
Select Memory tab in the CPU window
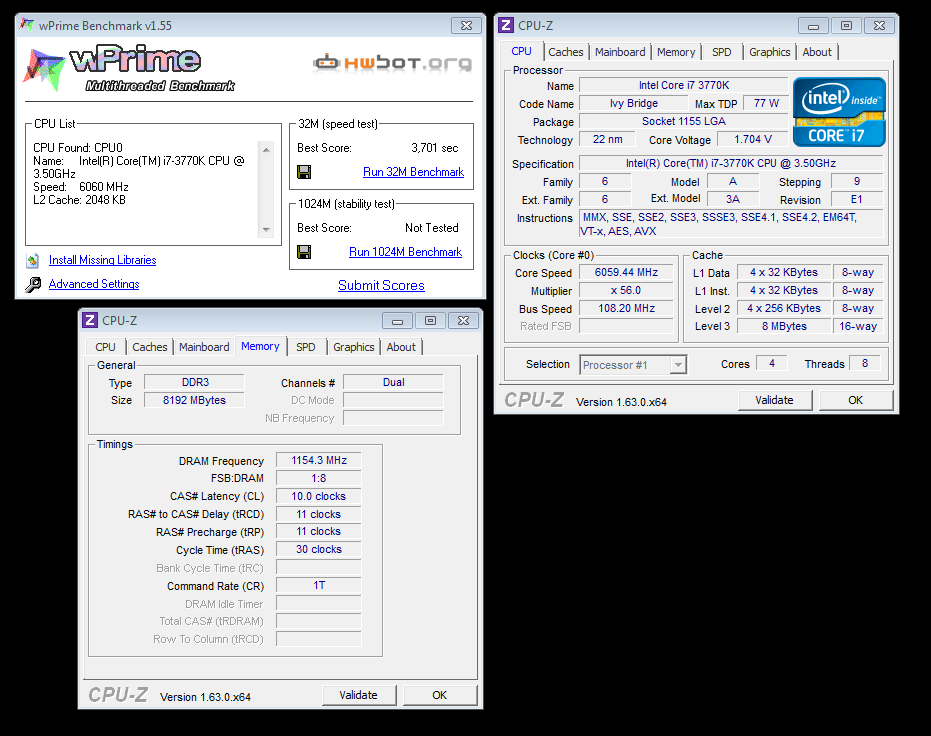[676, 52]
